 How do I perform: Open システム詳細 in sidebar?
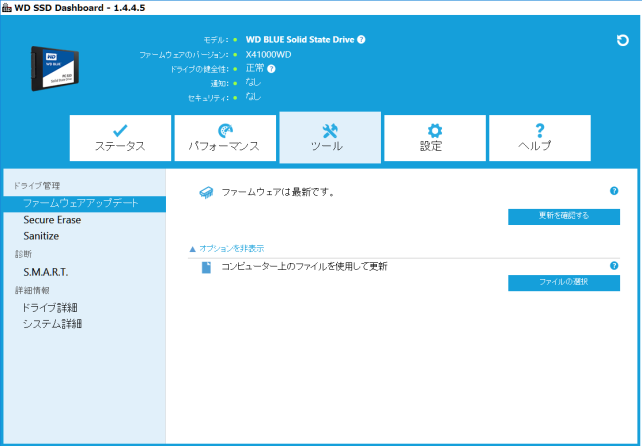coord(52,324)
